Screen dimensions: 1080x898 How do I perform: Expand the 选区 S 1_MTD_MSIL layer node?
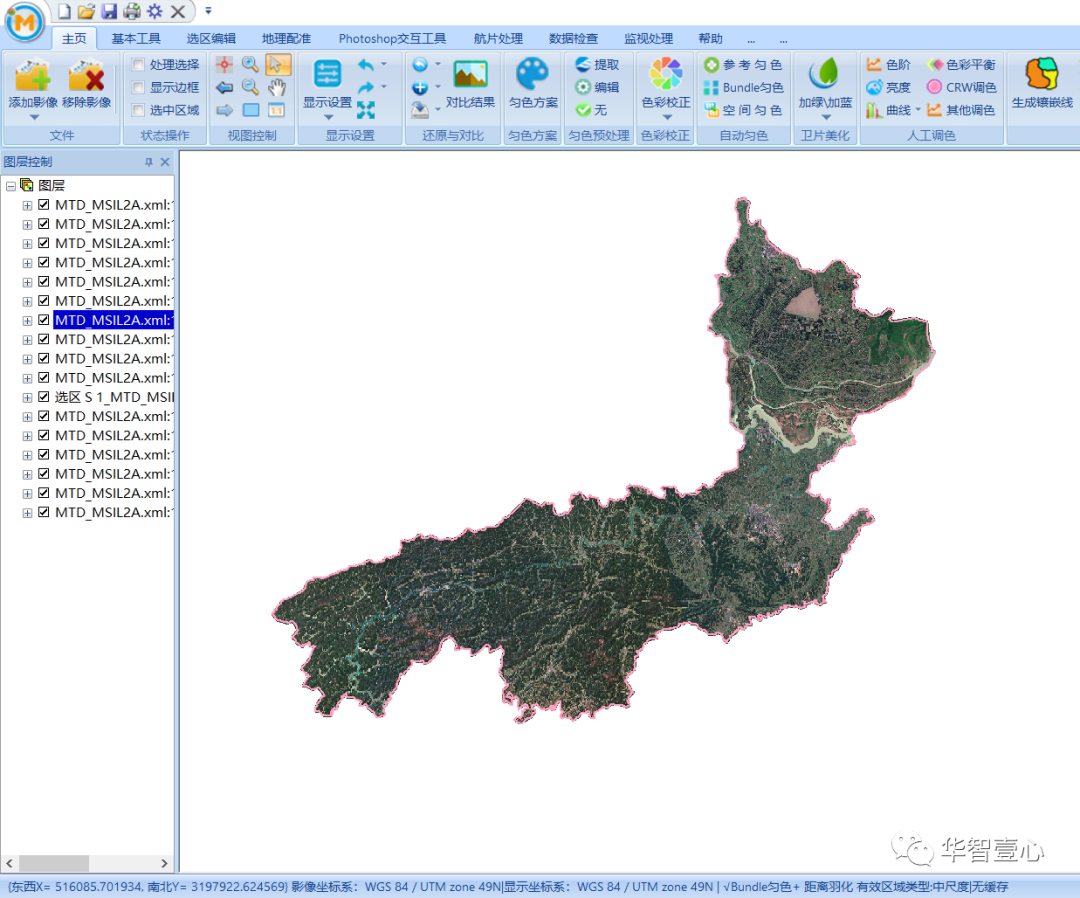pyautogui.click(x=27, y=397)
